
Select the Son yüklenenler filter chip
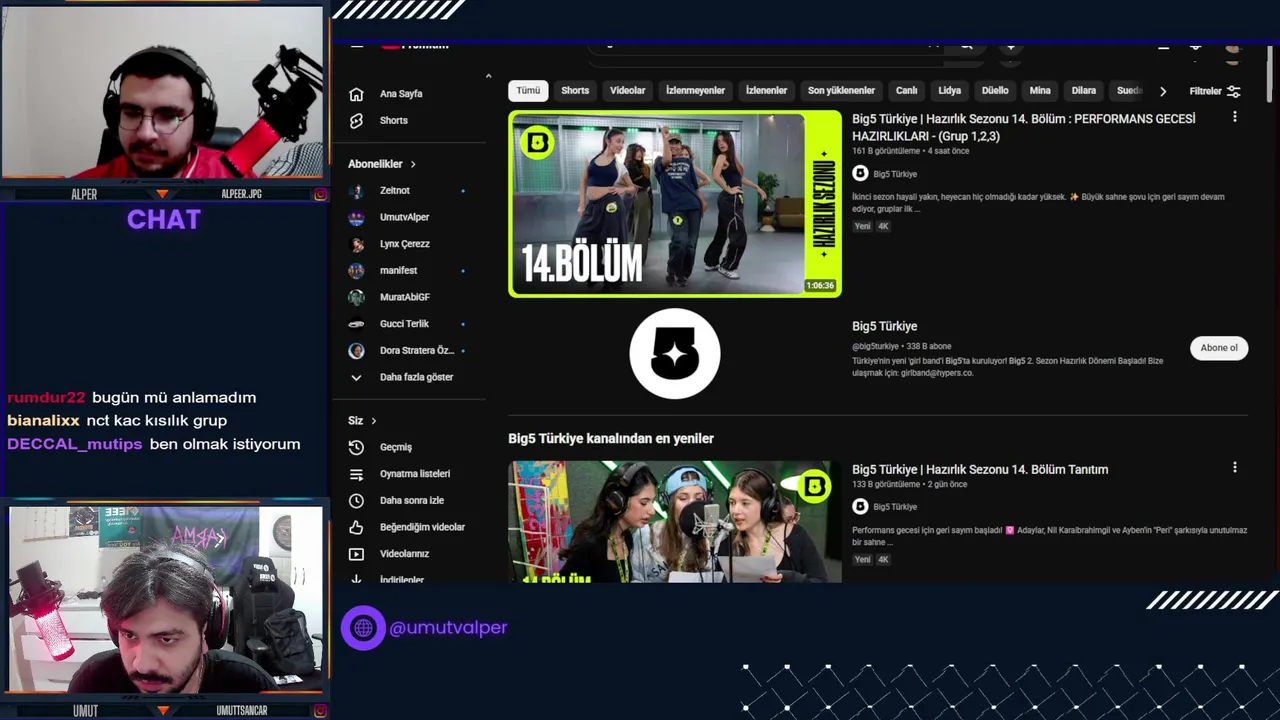[841, 90]
